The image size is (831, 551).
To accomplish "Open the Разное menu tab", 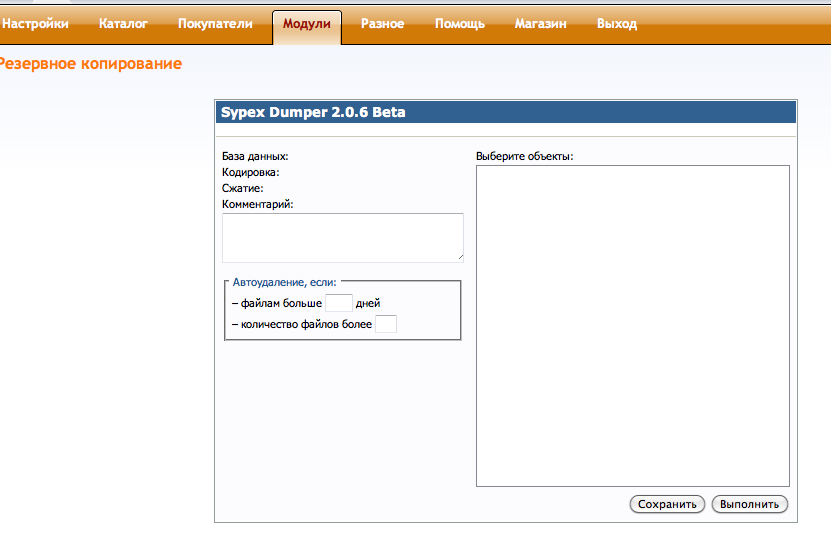I will [x=382, y=24].
